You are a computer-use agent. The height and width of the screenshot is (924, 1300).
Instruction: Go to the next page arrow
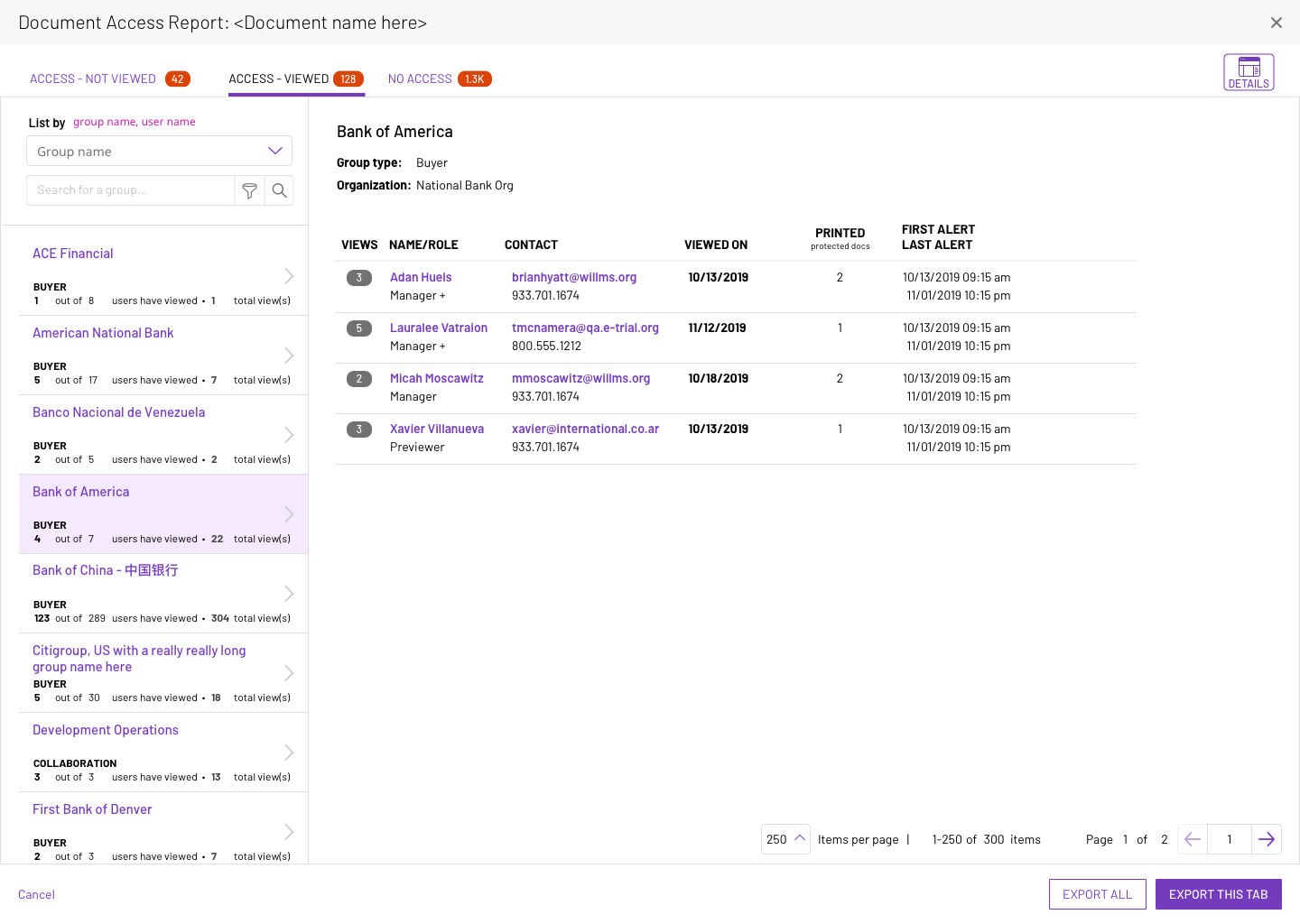coord(1267,839)
